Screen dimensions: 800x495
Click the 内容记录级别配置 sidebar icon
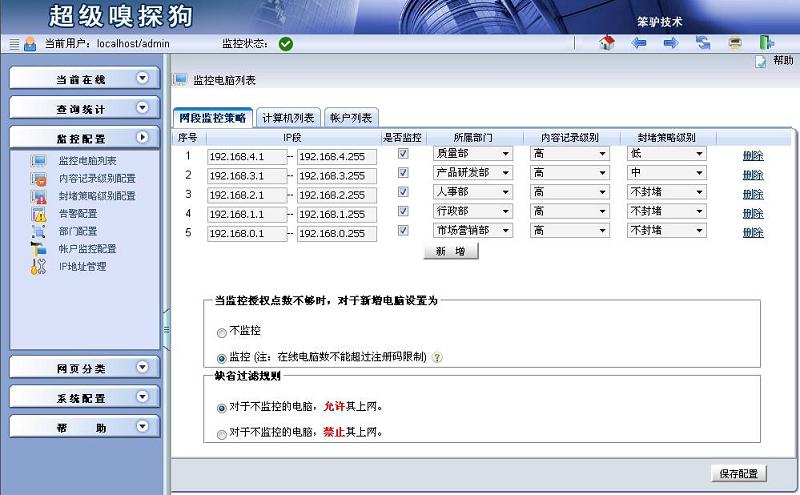click(39, 179)
